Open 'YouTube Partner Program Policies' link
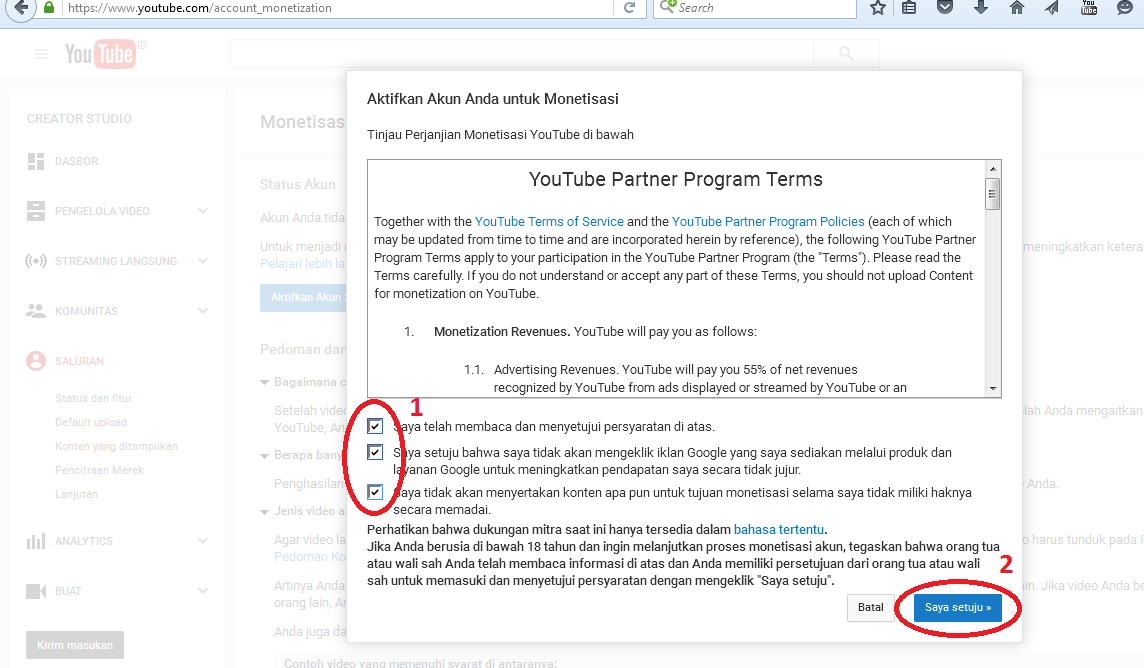The image size is (1144, 668). tap(768, 222)
